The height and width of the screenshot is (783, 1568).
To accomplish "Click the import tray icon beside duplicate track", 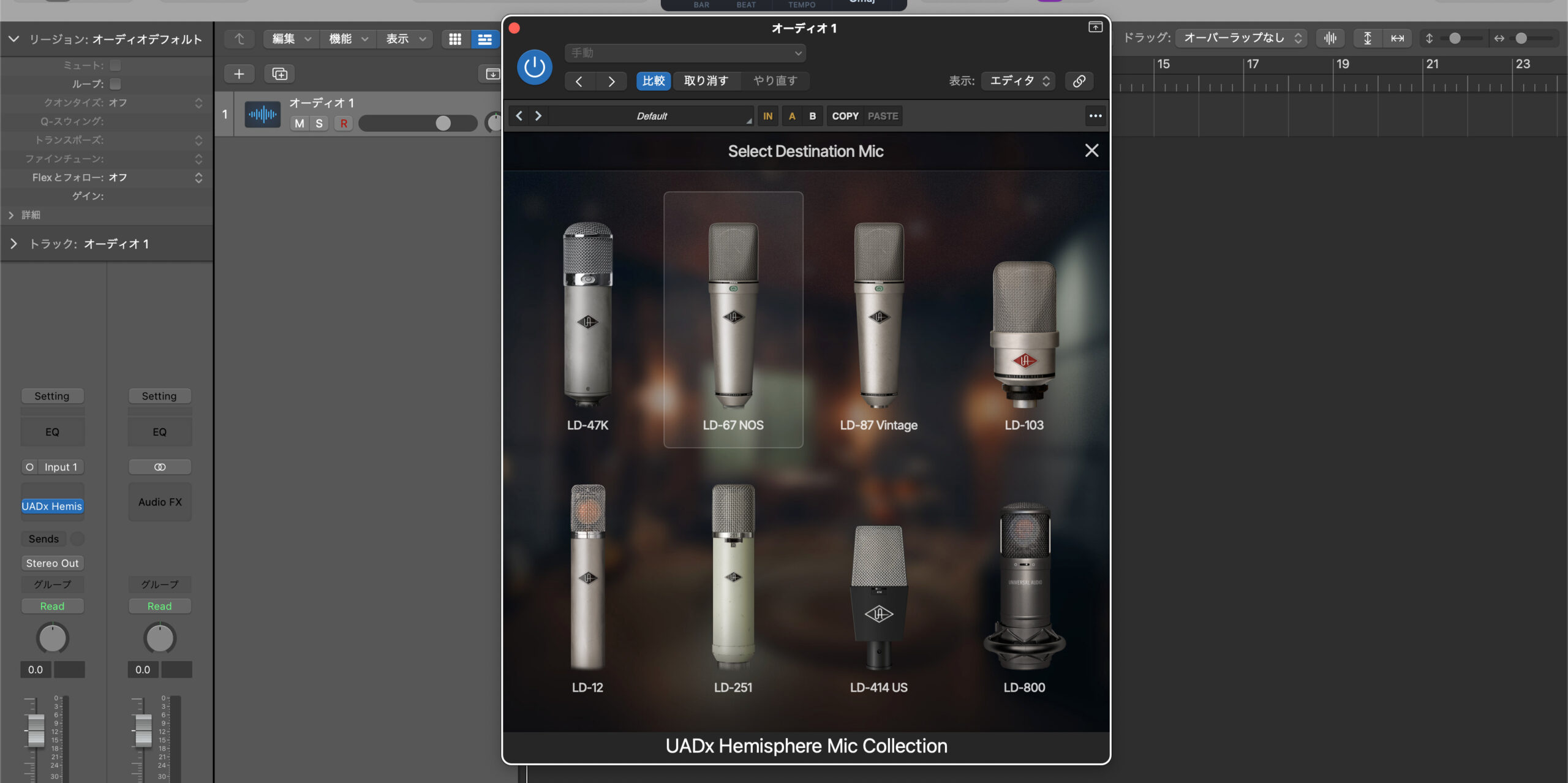I will coord(492,74).
